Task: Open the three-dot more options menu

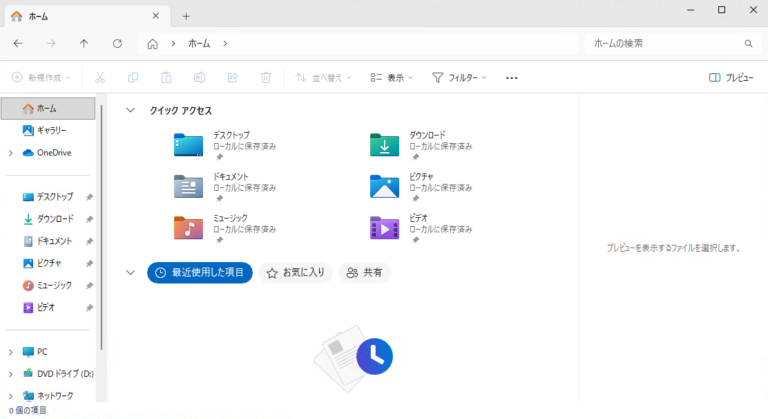Action: click(x=512, y=77)
